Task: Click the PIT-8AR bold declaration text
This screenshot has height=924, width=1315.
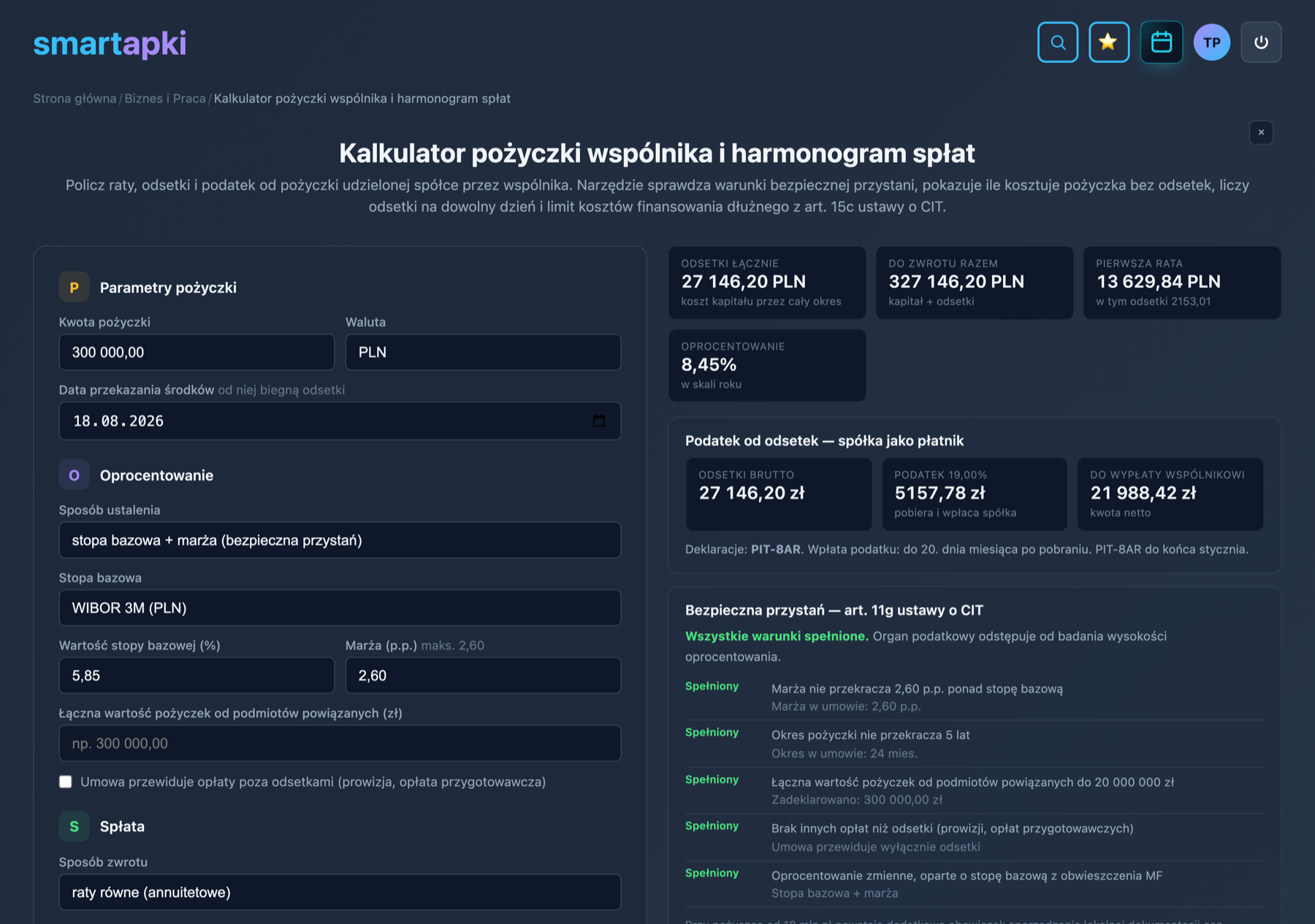Action: click(x=776, y=549)
